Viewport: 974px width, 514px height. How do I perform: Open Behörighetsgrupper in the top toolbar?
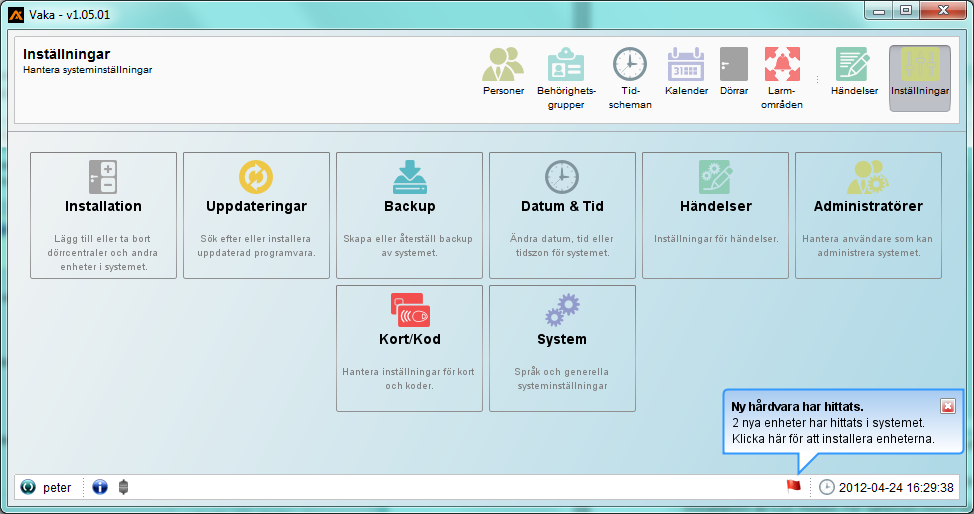tap(566, 78)
